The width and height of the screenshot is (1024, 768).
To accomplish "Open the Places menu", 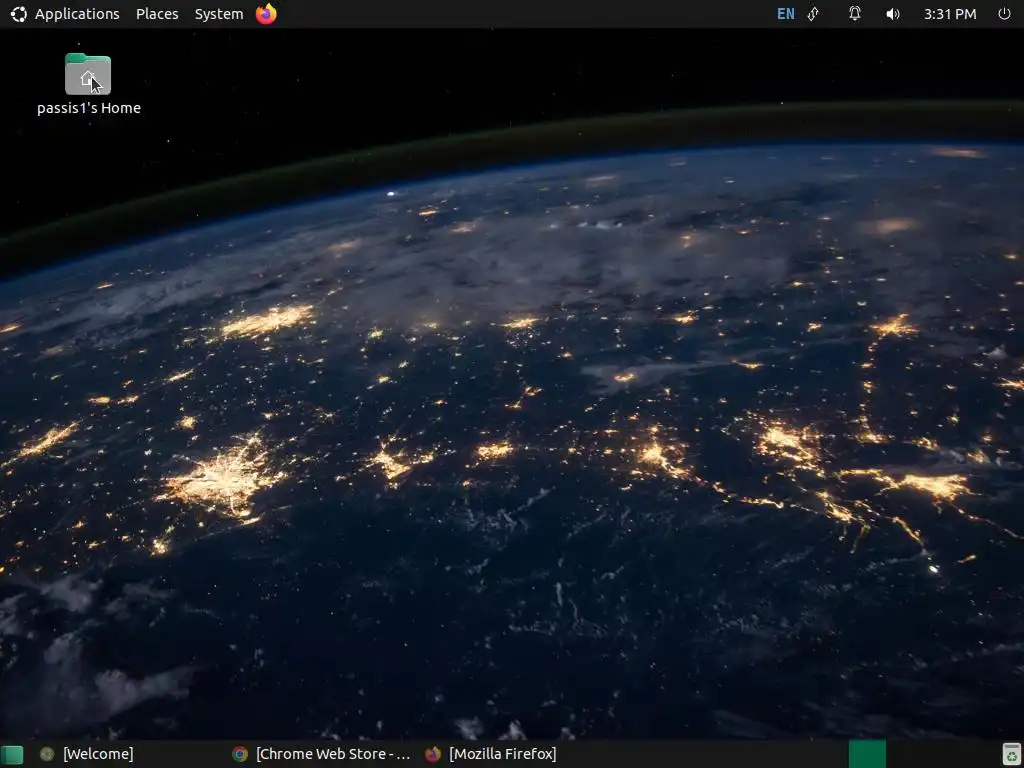I will pyautogui.click(x=157, y=14).
